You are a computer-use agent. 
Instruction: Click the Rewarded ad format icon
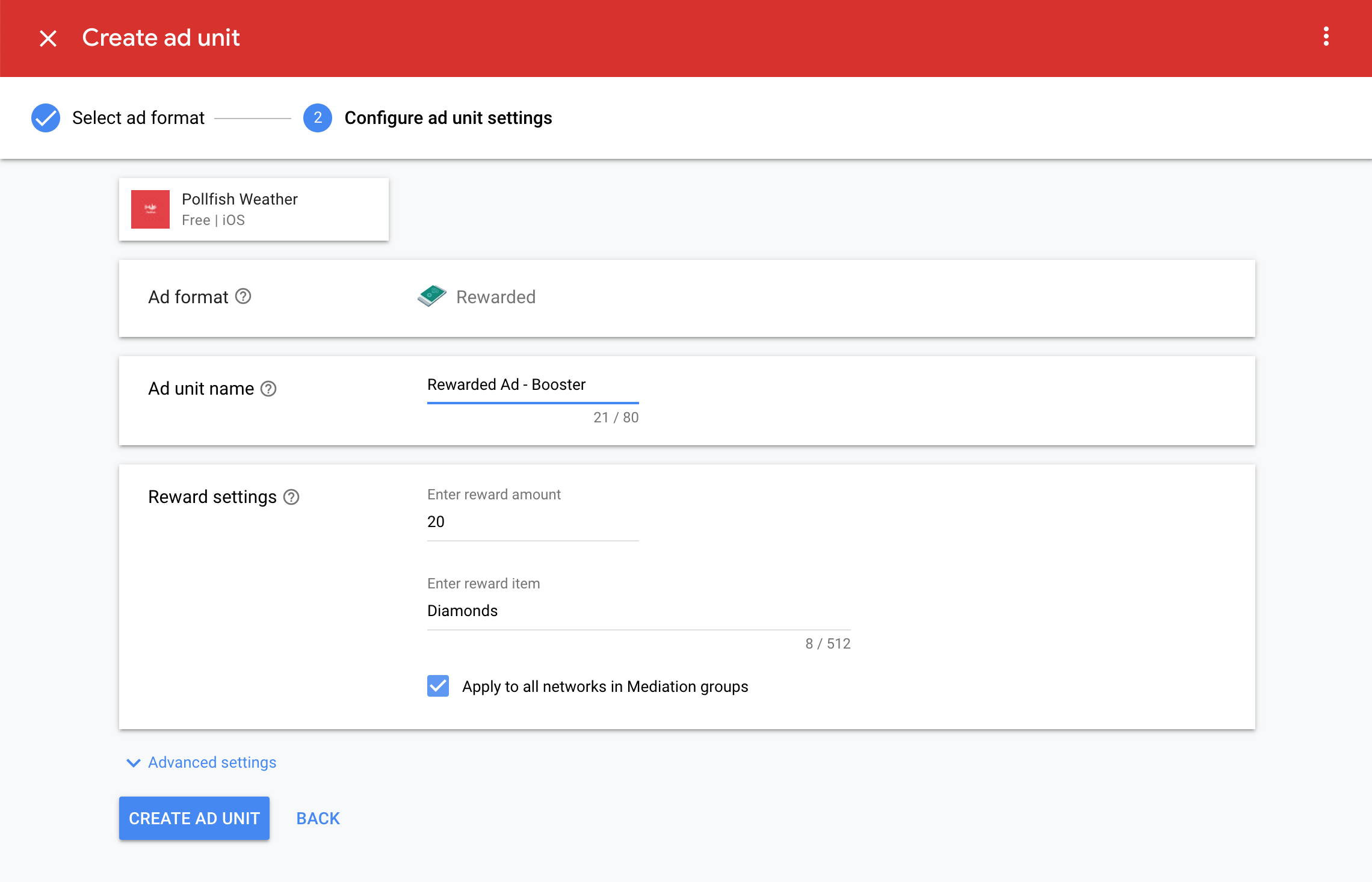coord(432,297)
